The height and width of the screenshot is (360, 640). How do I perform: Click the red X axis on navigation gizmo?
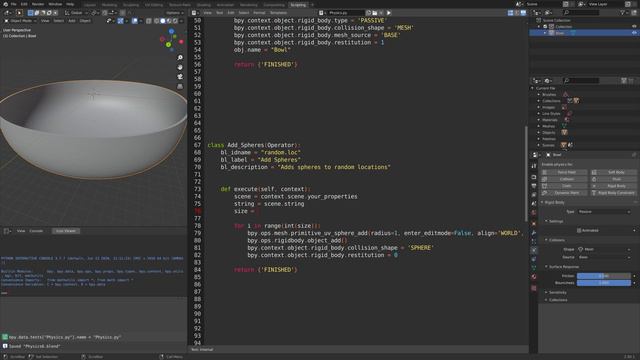181,41
